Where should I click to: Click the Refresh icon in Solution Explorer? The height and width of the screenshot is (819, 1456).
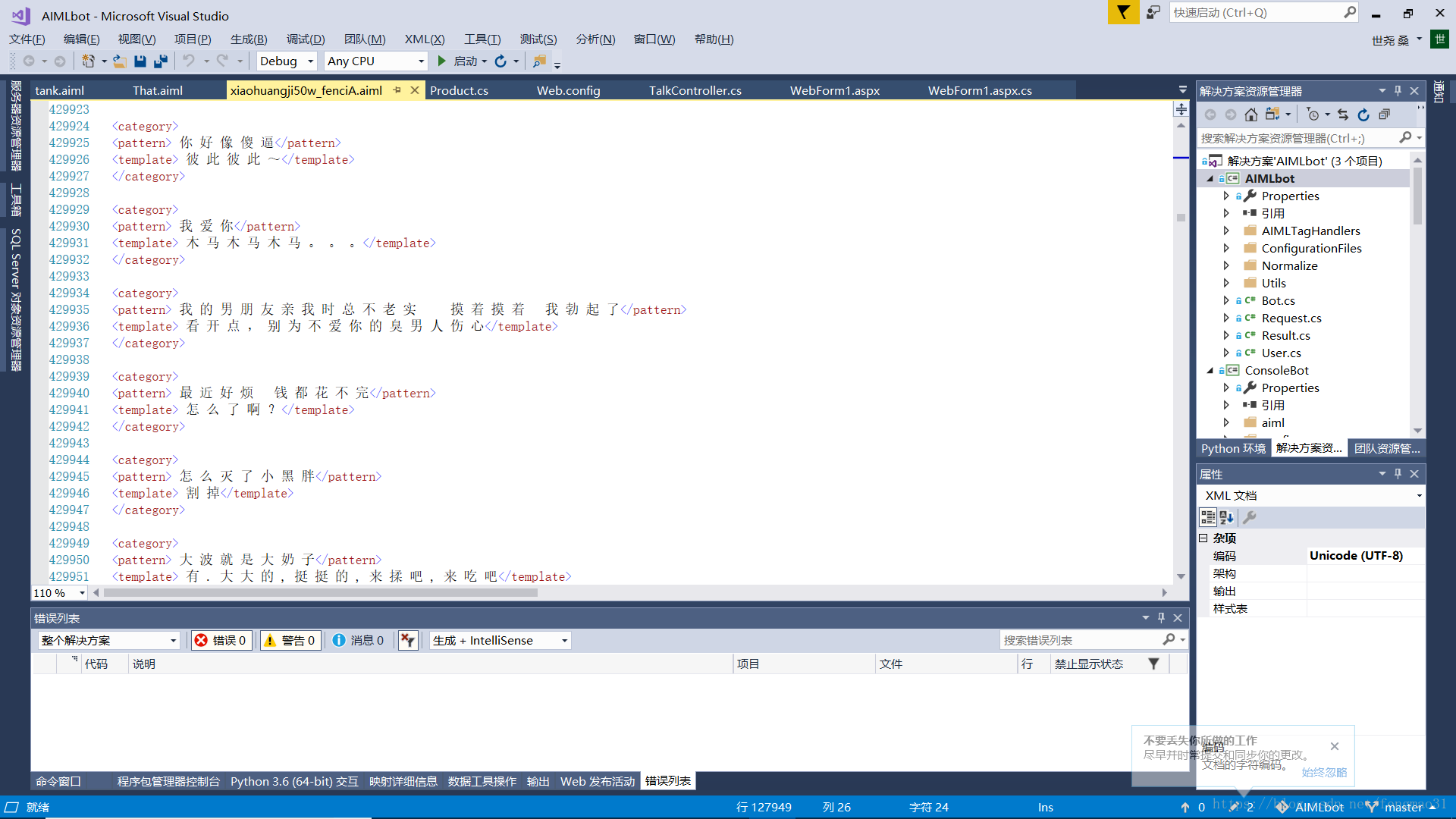1363,115
